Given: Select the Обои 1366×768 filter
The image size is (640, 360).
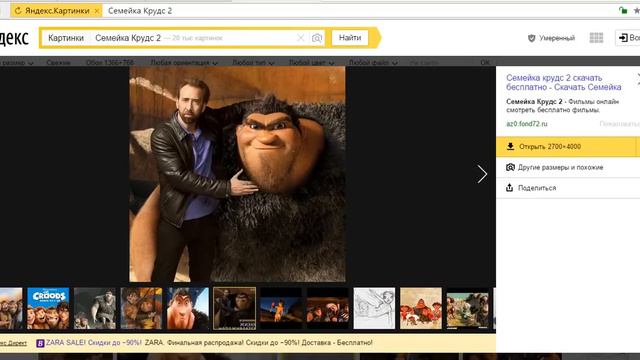Looking at the screenshot, I should click(110, 62).
